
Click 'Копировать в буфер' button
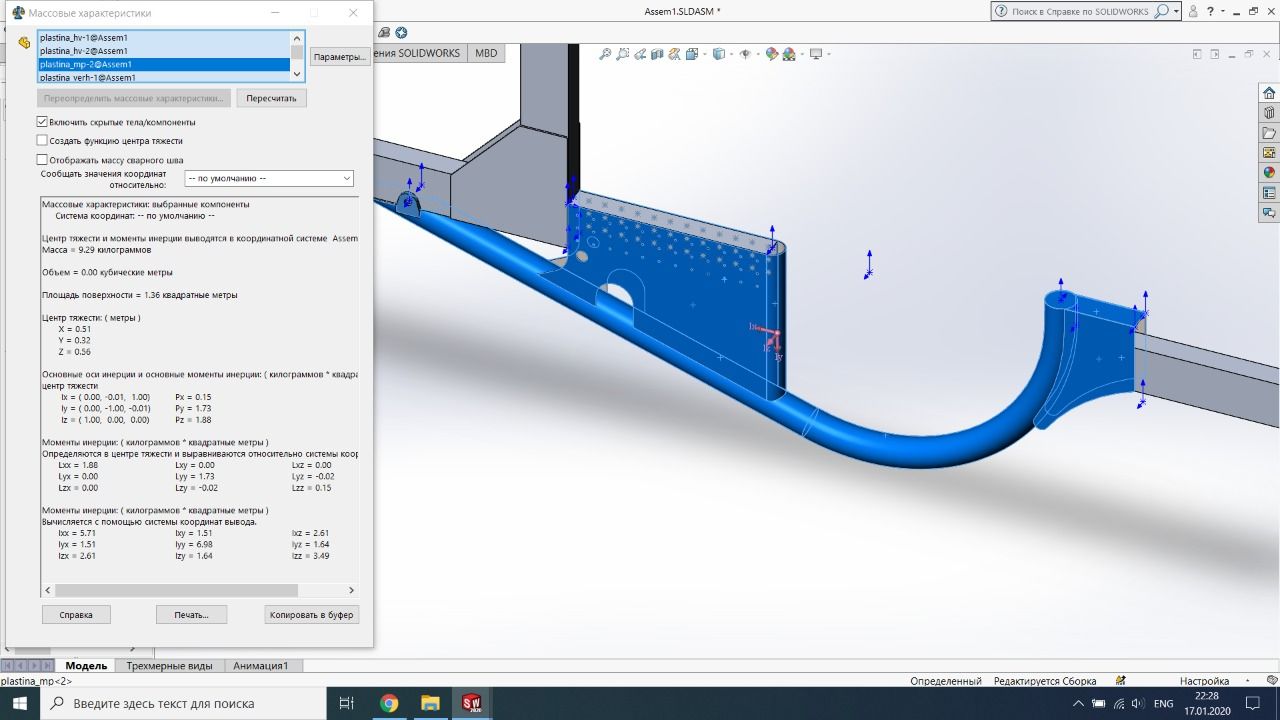(x=311, y=615)
